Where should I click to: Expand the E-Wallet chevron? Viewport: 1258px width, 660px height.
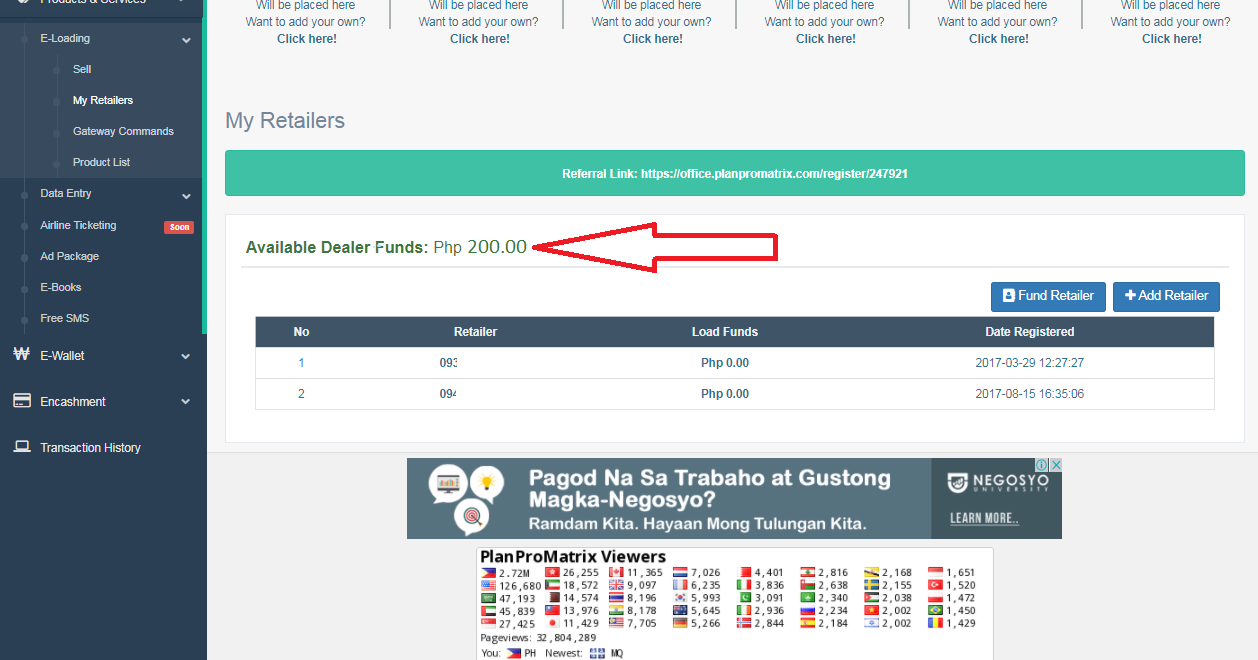186,356
